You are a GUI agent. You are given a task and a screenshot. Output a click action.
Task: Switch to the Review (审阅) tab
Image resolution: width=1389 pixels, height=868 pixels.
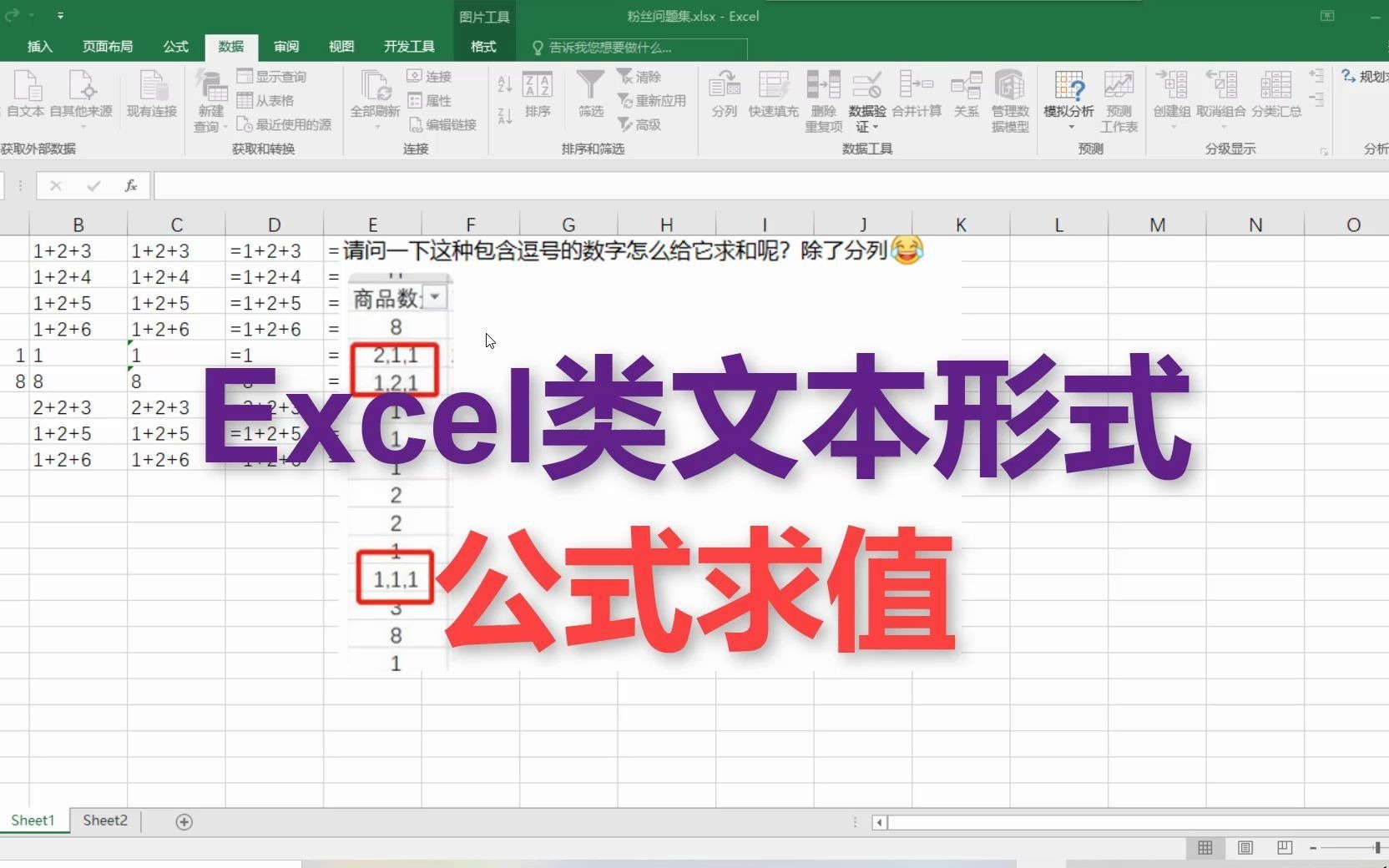pos(285,47)
